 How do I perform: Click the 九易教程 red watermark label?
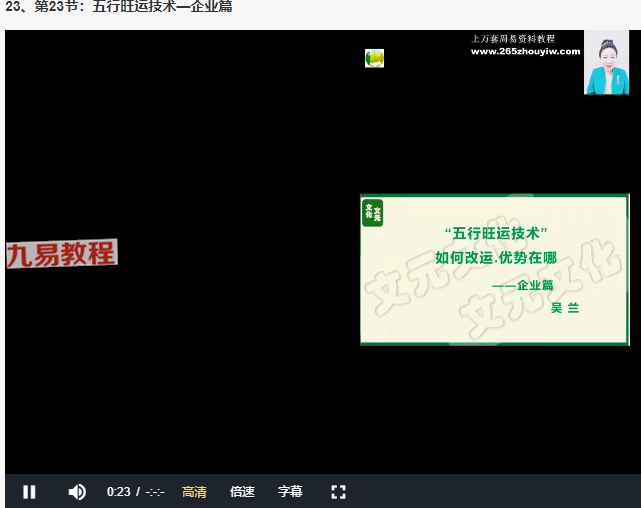click(x=62, y=254)
